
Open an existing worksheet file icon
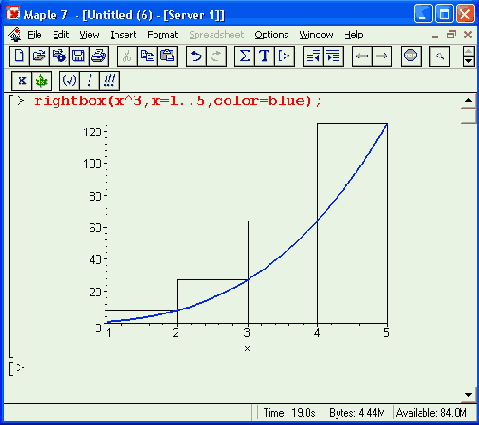point(39,56)
